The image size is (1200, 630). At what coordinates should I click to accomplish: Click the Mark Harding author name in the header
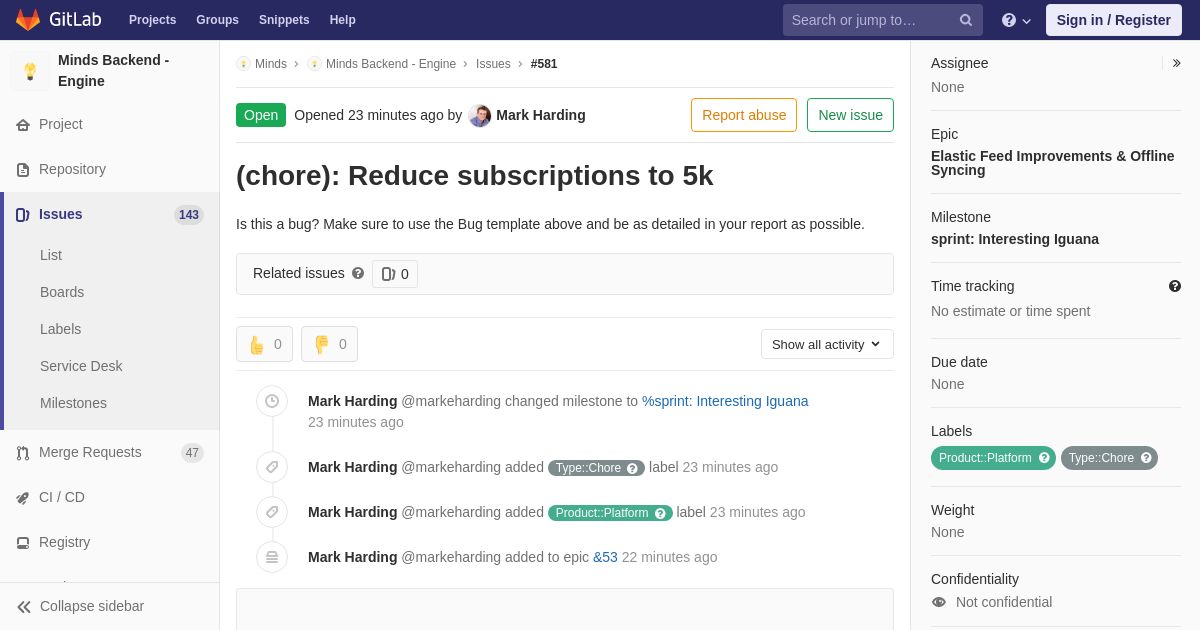[541, 115]
